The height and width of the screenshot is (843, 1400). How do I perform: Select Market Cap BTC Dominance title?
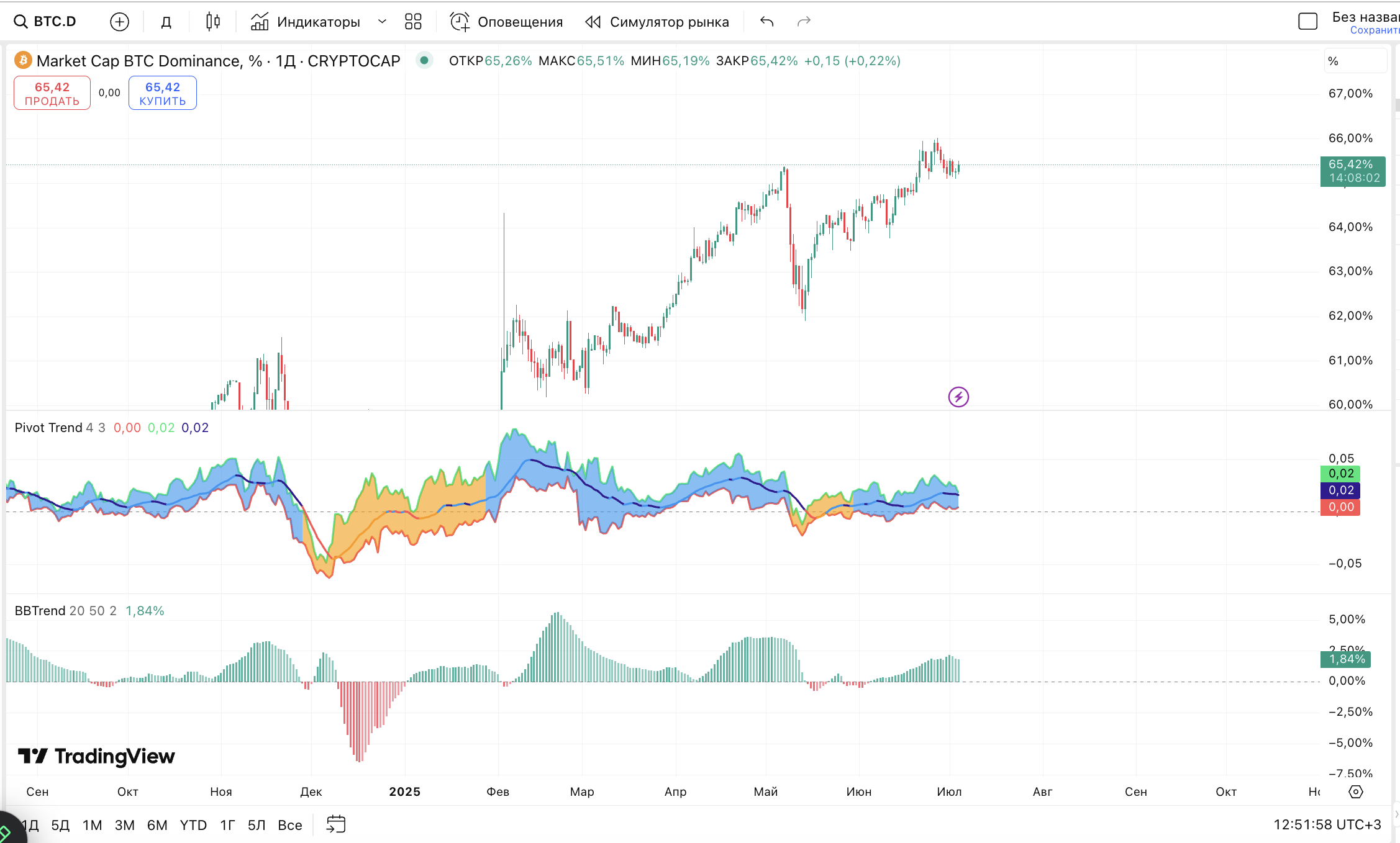point(218,61)
